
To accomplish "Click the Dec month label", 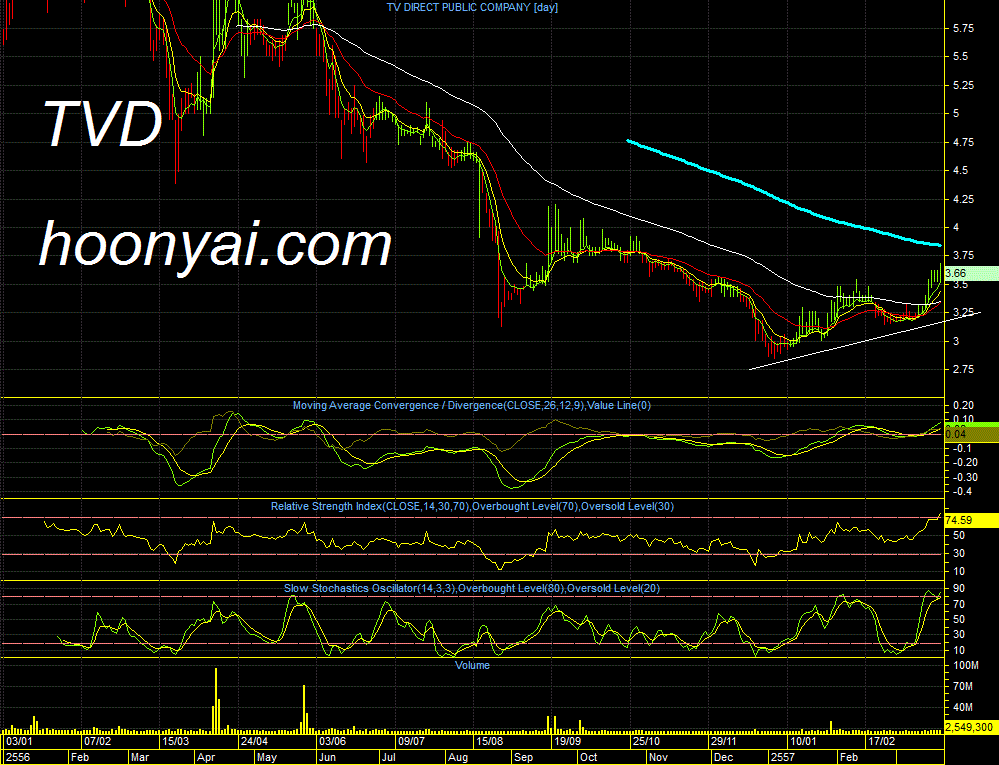I will [x=724, y=757].
